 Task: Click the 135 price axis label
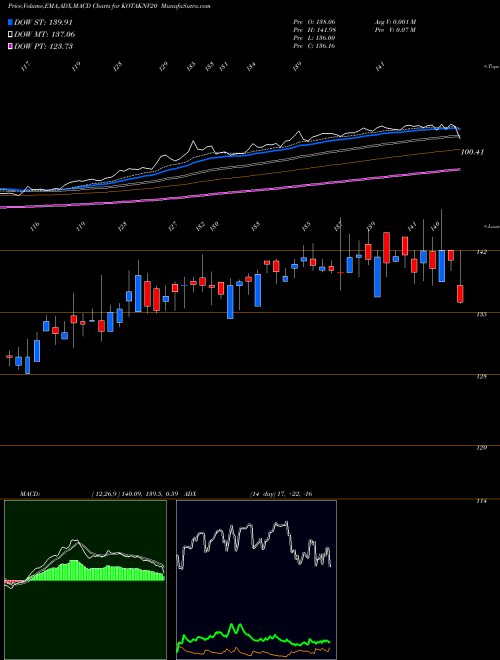[x=482, y=314]
